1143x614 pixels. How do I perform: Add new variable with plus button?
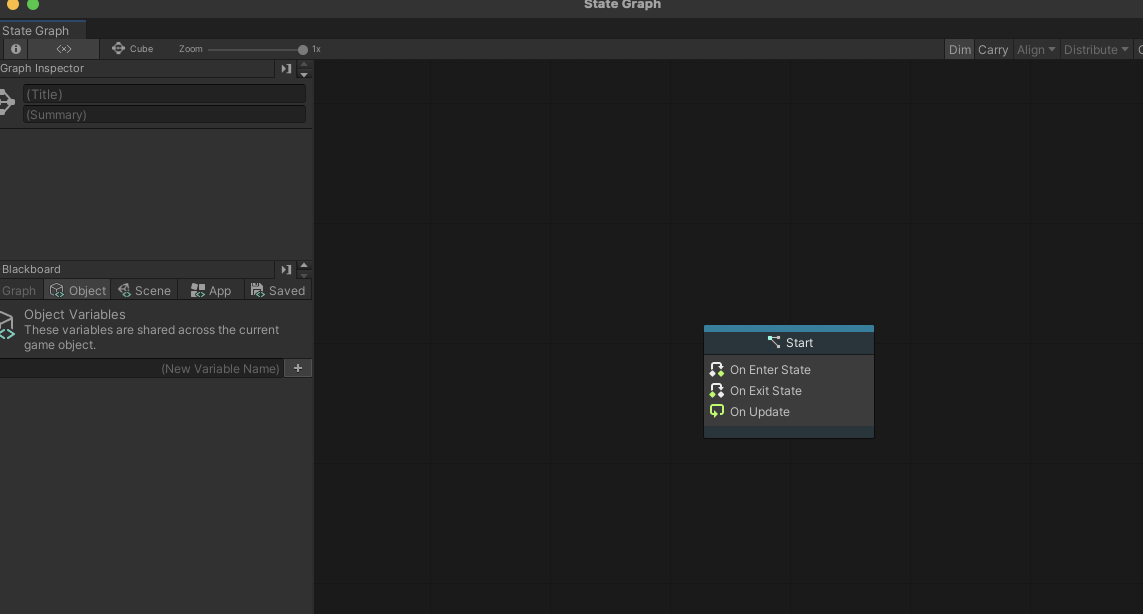[x=297, y=368]
